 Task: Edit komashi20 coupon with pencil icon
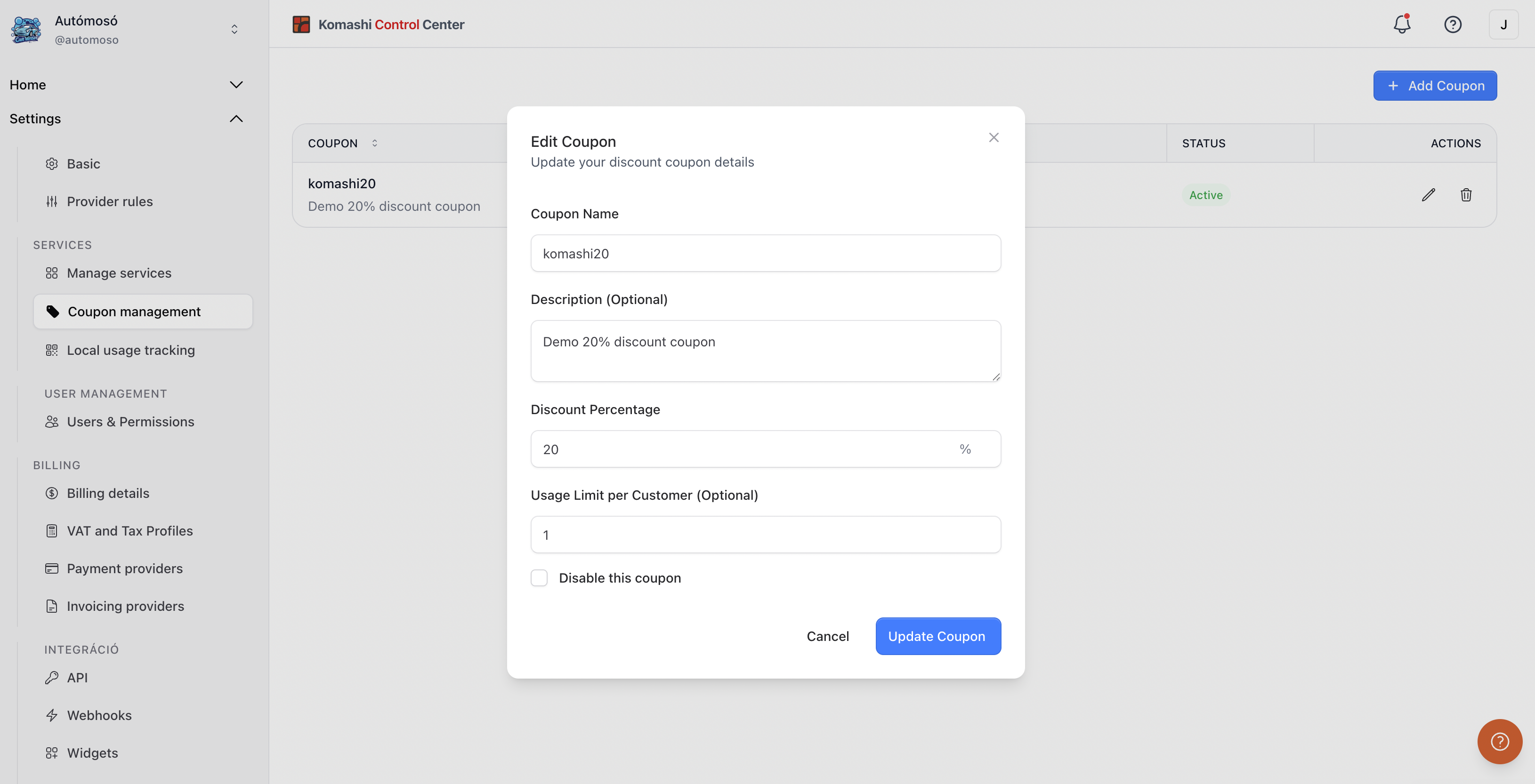click(x=1428, y=195)
